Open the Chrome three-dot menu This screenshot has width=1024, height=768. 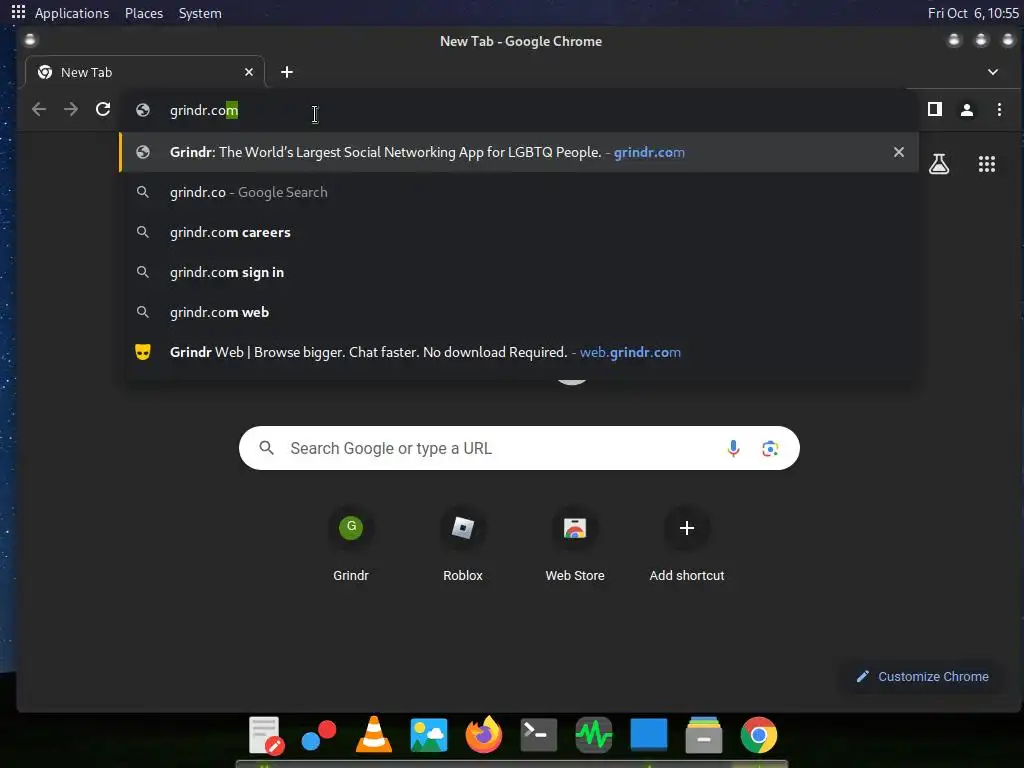999,110
